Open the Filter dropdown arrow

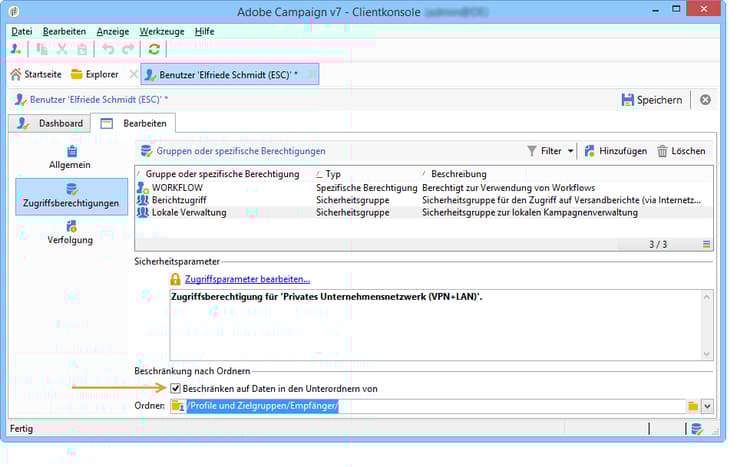(x=570, y=151)
